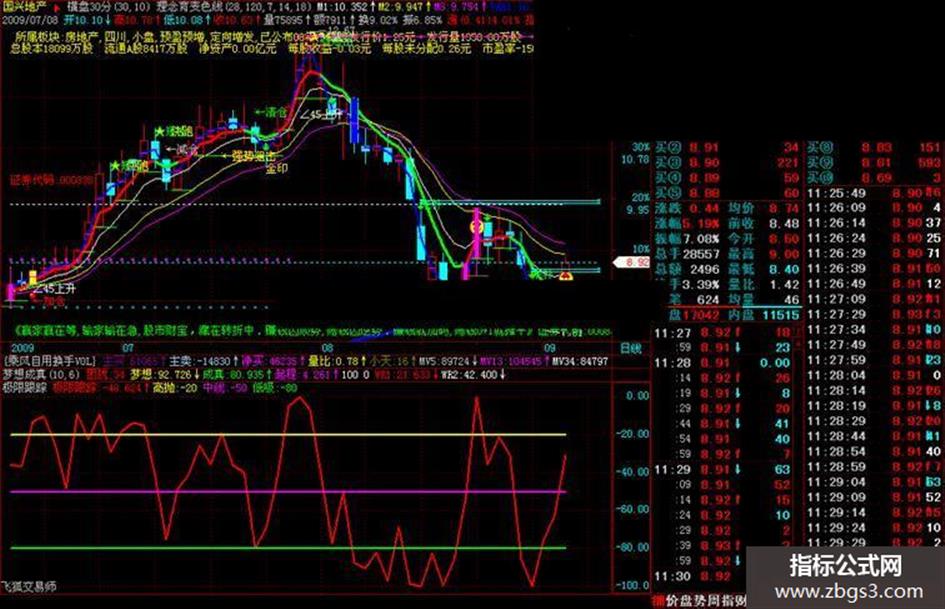Open the www.zbgs3.com website link
Viewport: 945px width, 609px height.
click(x=849, y=592)
